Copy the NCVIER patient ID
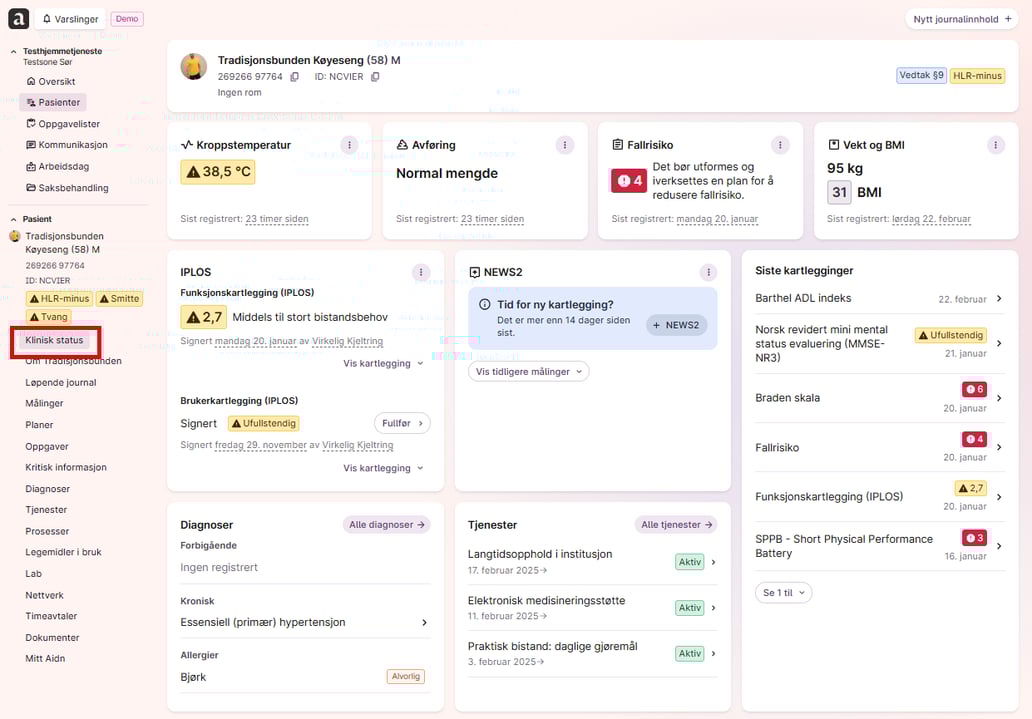This screenshot has height=719, width=1032. point(375,77)
